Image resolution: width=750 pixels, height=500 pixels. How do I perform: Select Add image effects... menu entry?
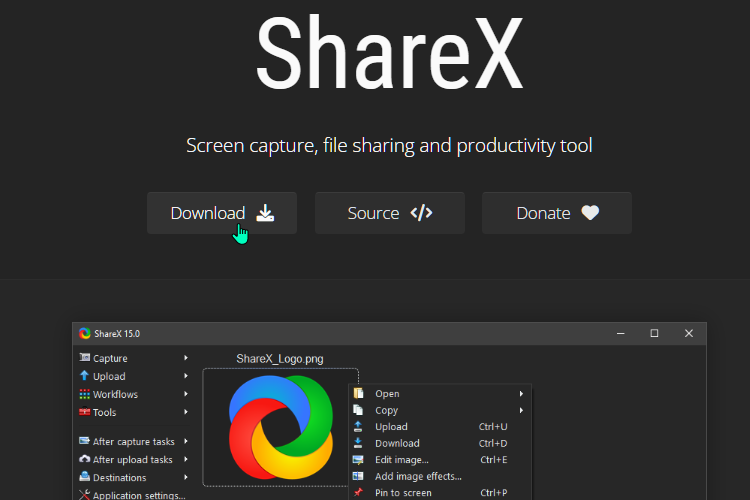tap(440, 477)
